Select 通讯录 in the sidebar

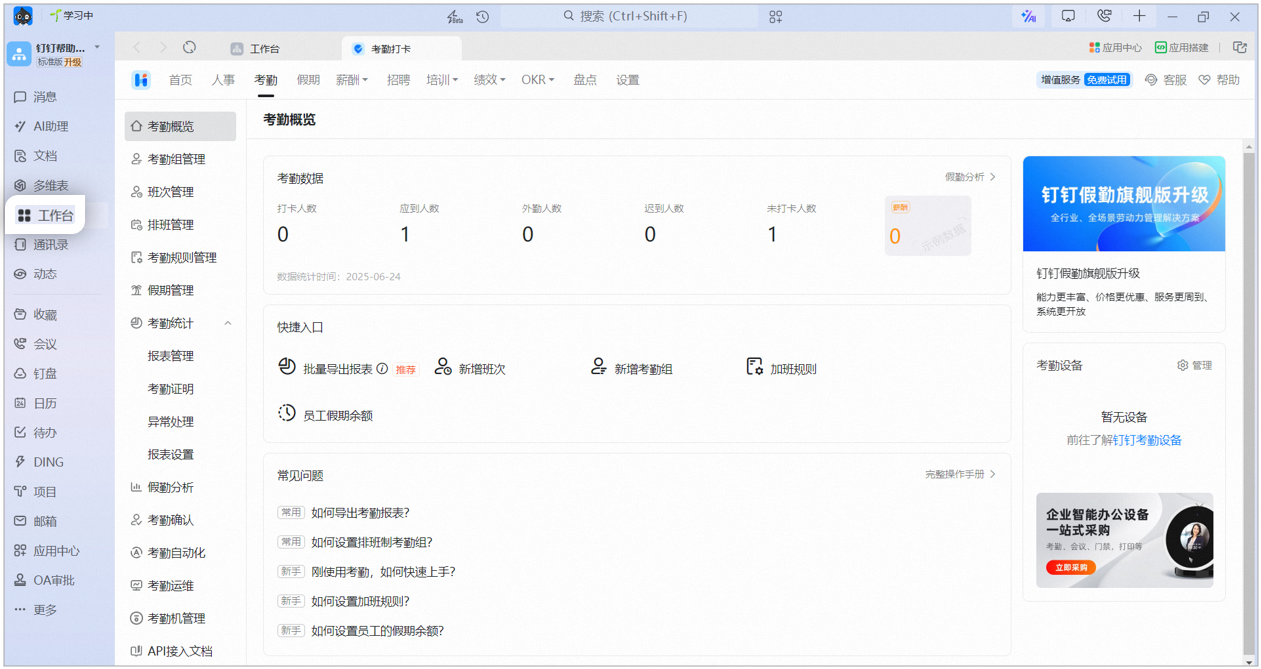coord(42,245)
